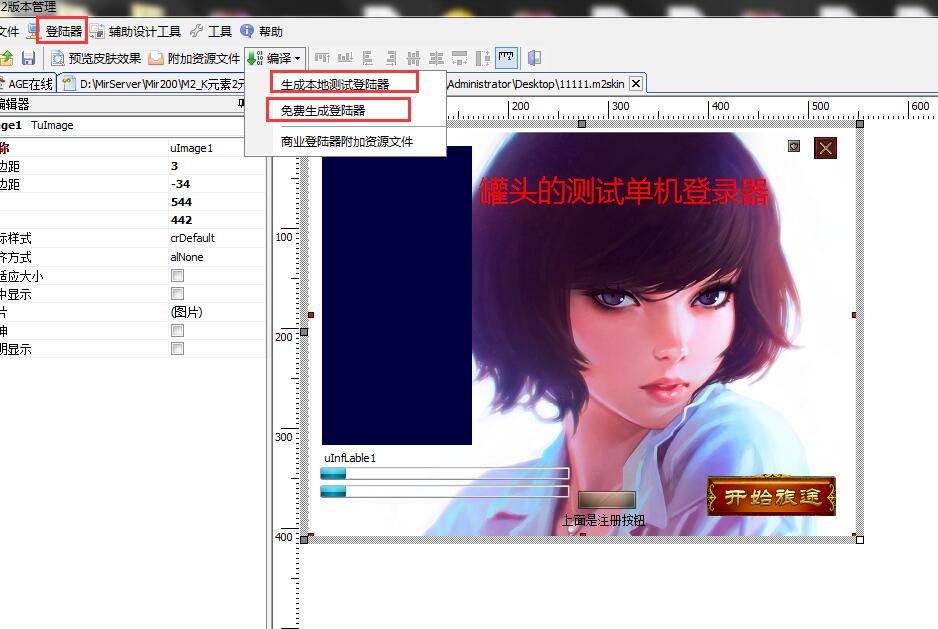Toggle the 明显示 transparency checkbox
Viewport: 938px width, 629px height.
coord(178,348)
